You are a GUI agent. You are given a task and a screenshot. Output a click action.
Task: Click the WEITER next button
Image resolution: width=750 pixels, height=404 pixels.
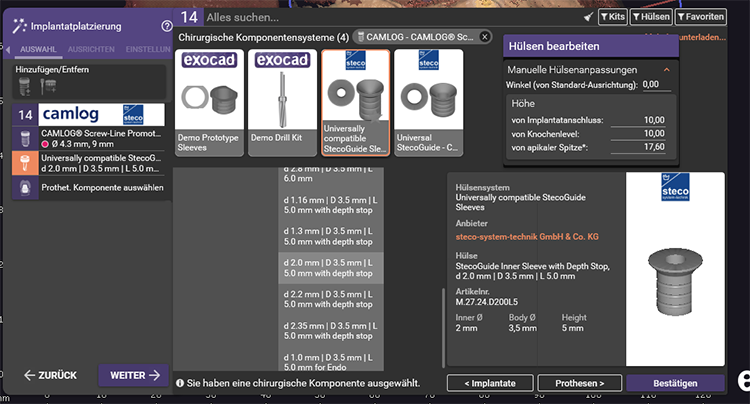tap(133, 375)
